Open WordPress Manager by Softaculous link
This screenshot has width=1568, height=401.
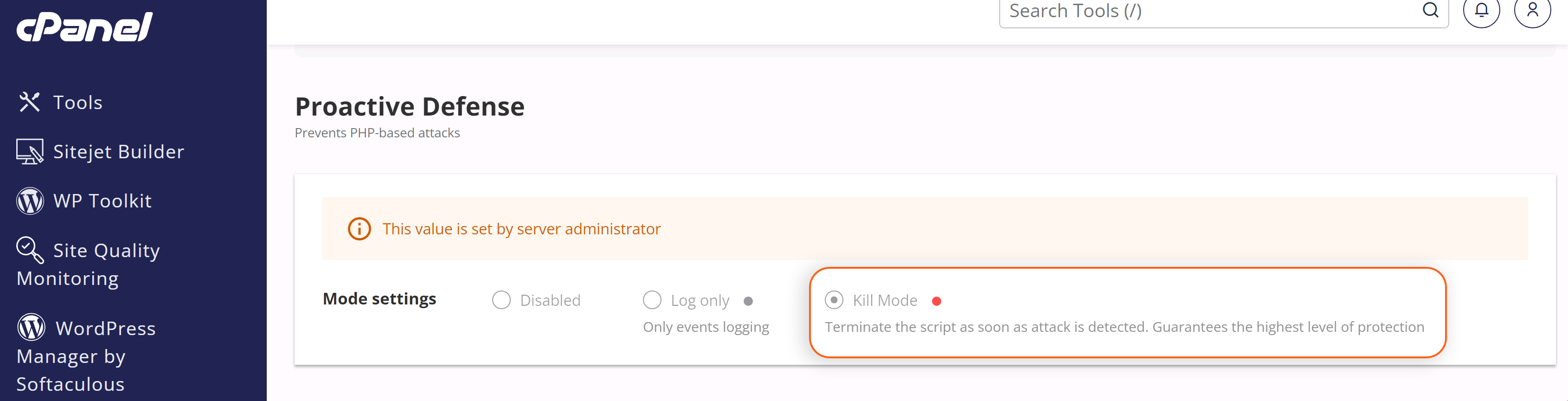click(86, 356)
